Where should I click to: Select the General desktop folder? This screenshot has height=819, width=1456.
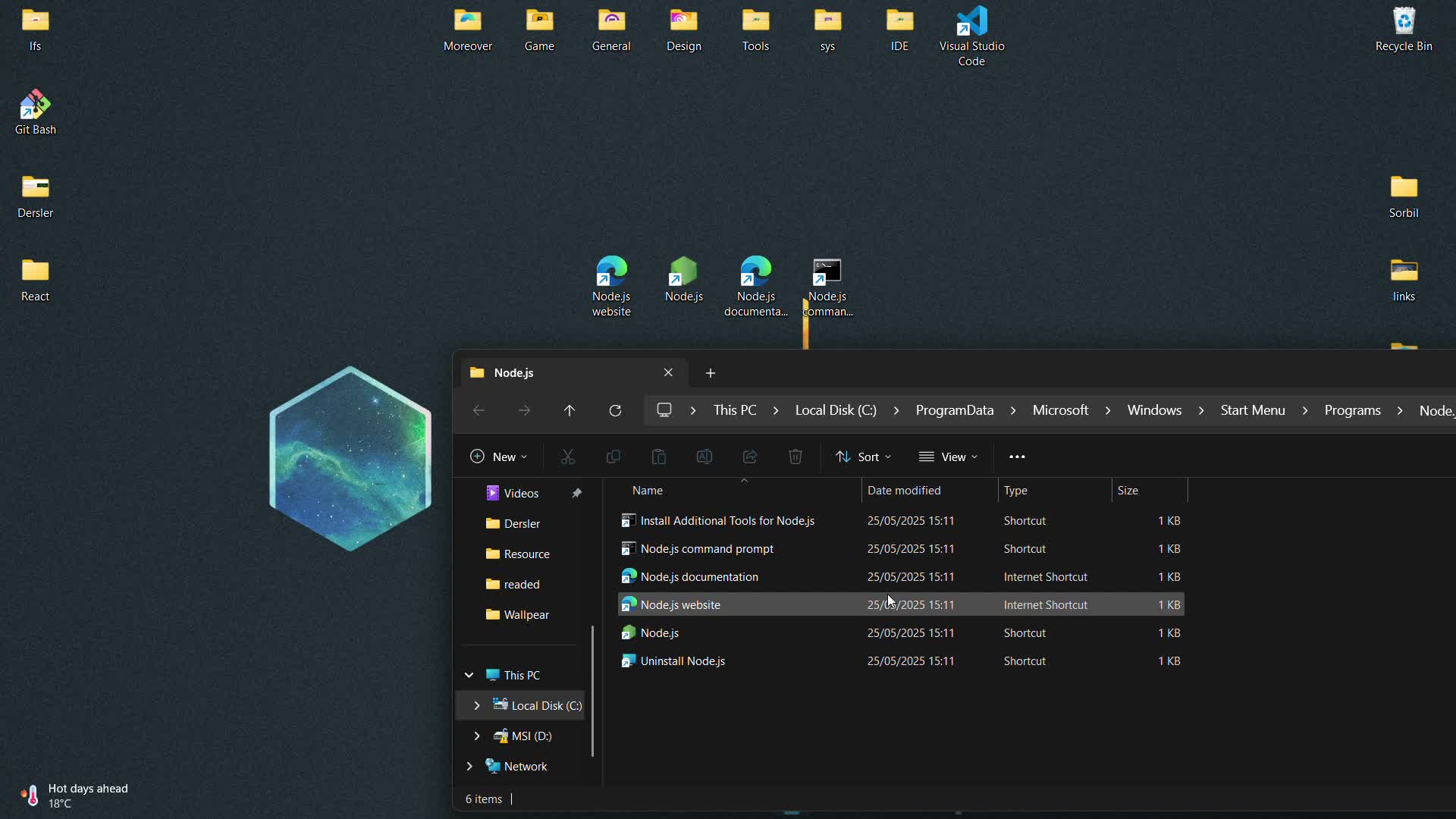coord(611,29)
